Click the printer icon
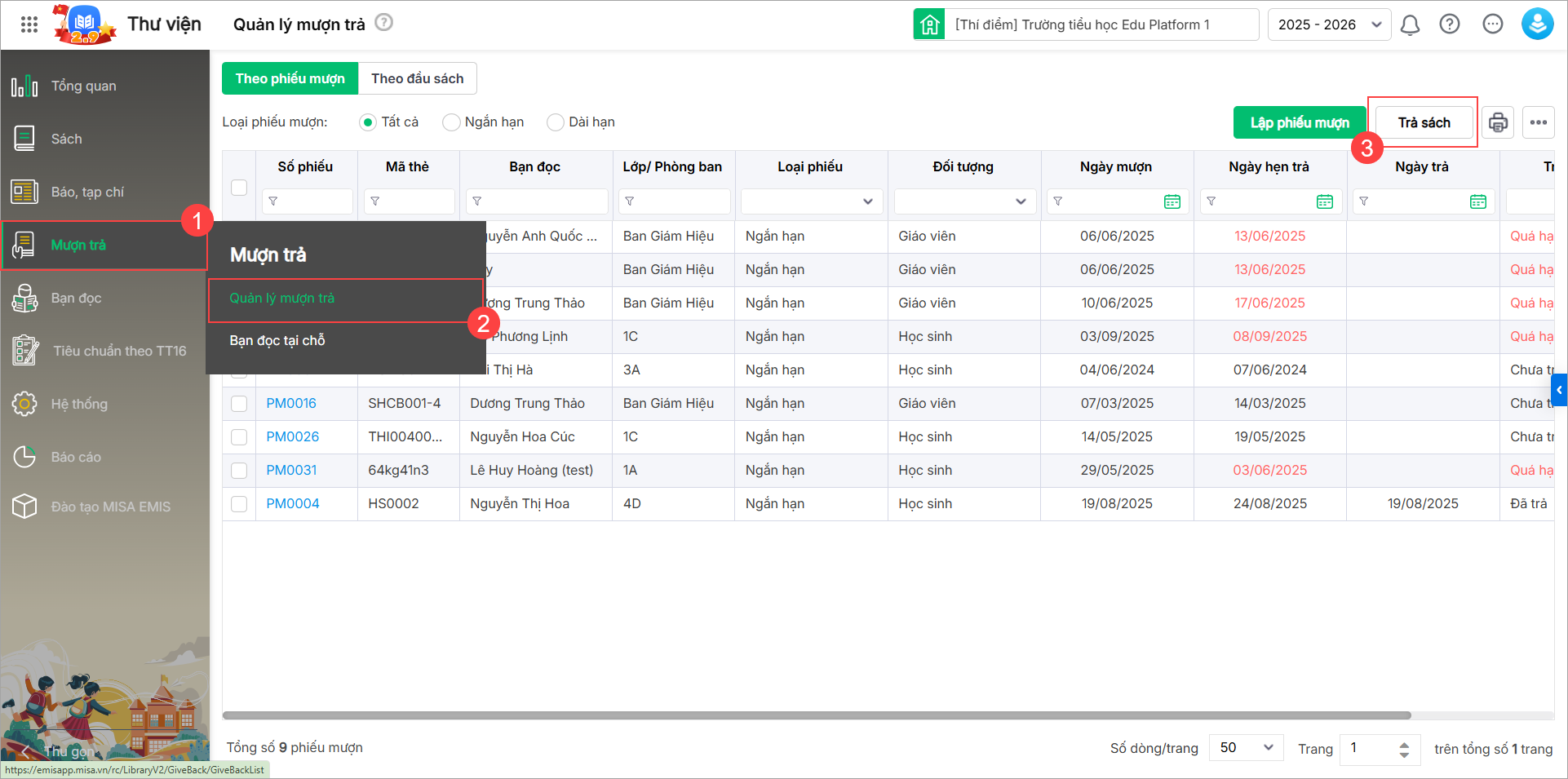The width and height of the screenshot is (1568, 779). [1498, 122]
